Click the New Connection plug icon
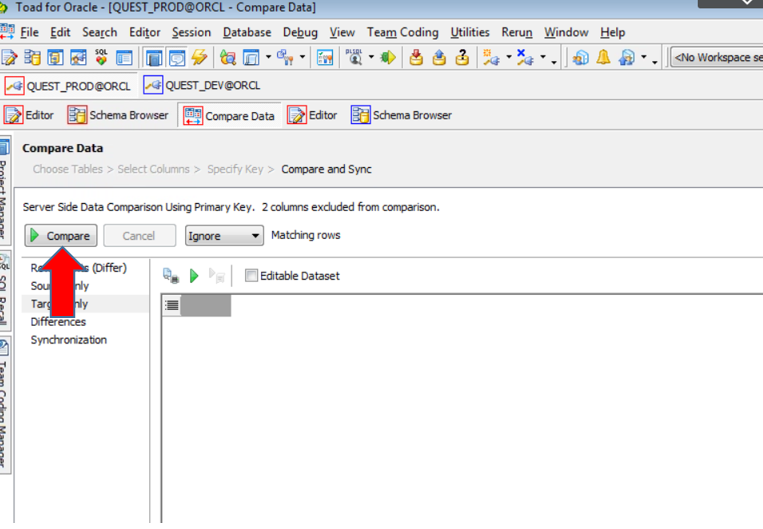763x529 pixels. [491, 57]
